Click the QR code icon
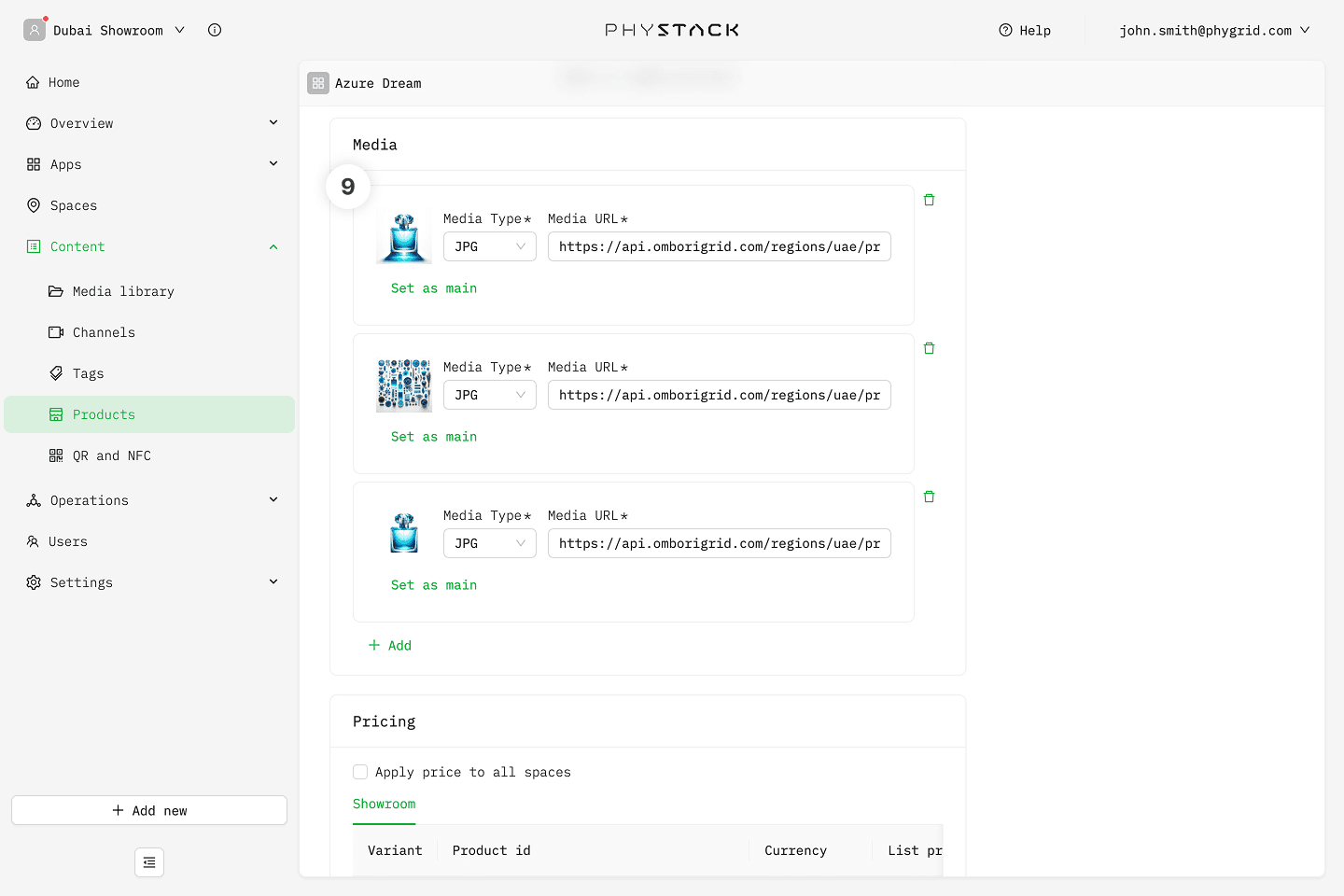This screenshot has height=896, width=1344. click(56, 455)
